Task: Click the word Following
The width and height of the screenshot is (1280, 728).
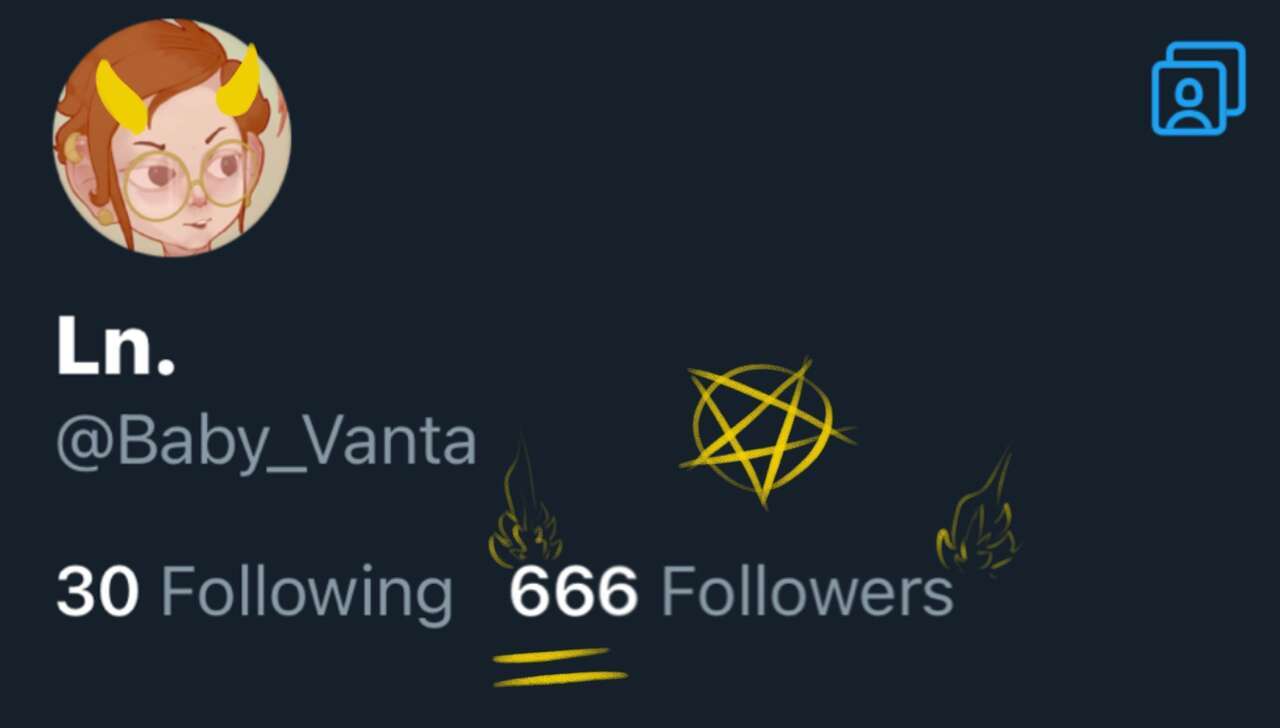Action: click(x=307, y=593)
